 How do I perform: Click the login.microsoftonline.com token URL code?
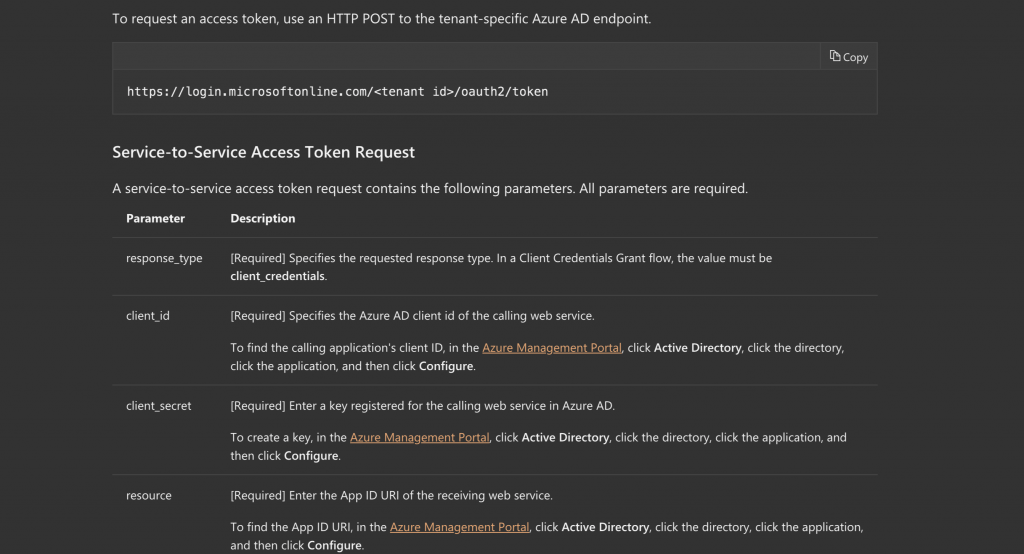pyautogui.click(x=337, y=92)
